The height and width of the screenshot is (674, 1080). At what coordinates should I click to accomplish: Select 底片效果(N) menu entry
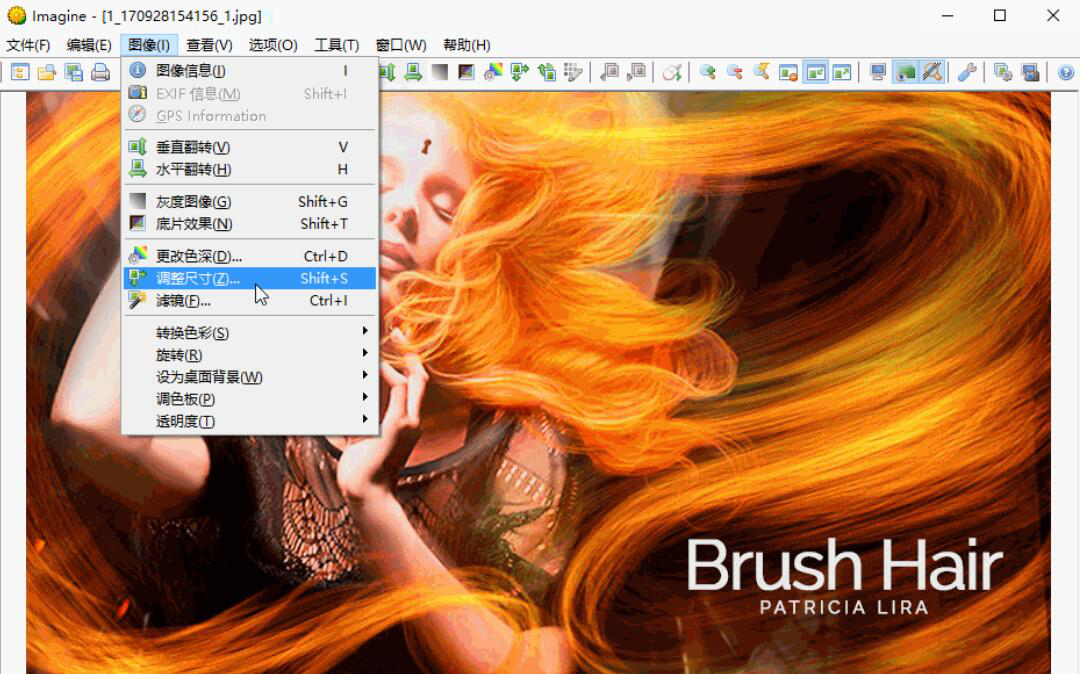point(249,223)
